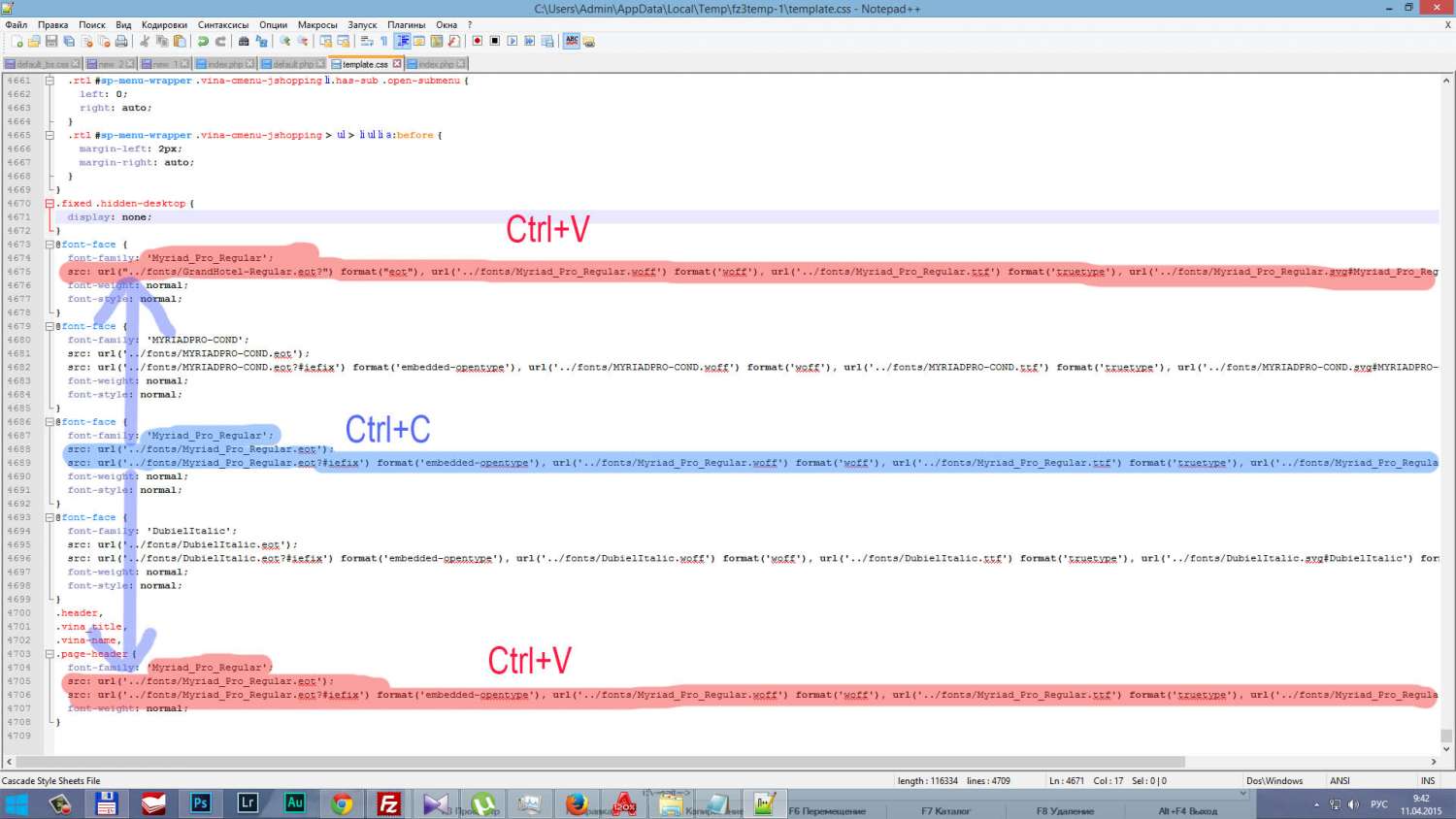Click the Cut scissors icon

coord(145,41)
